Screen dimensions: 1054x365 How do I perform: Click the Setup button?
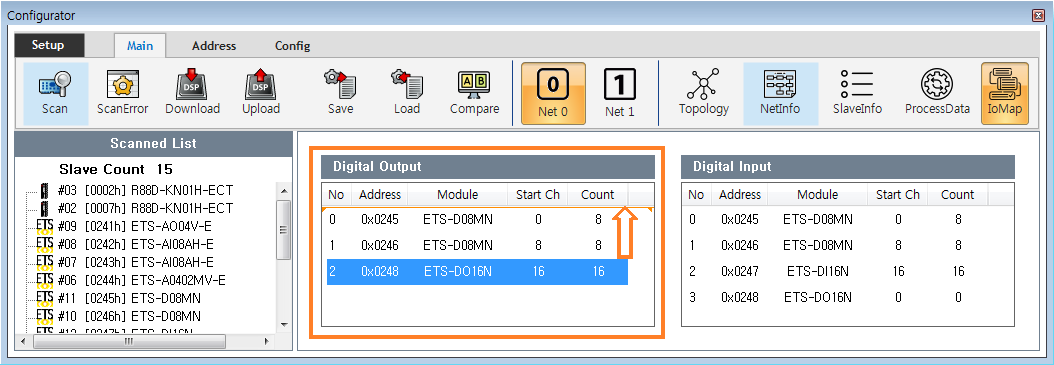(x=48, y=45)
